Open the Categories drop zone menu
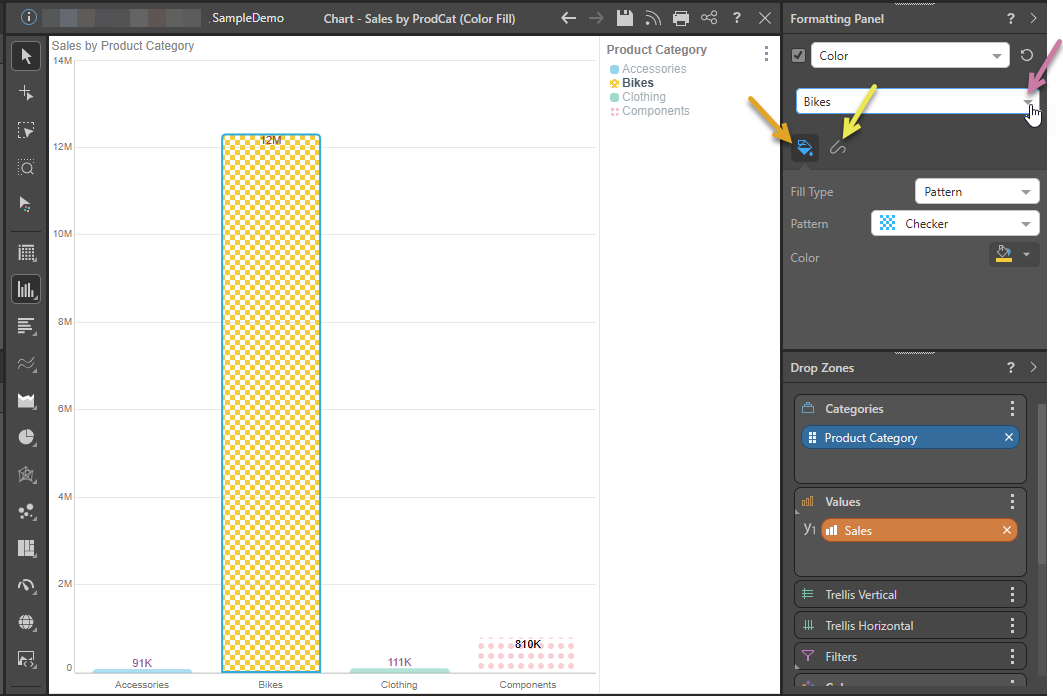Screen dimensions: 1063x696 (1012, 409)
